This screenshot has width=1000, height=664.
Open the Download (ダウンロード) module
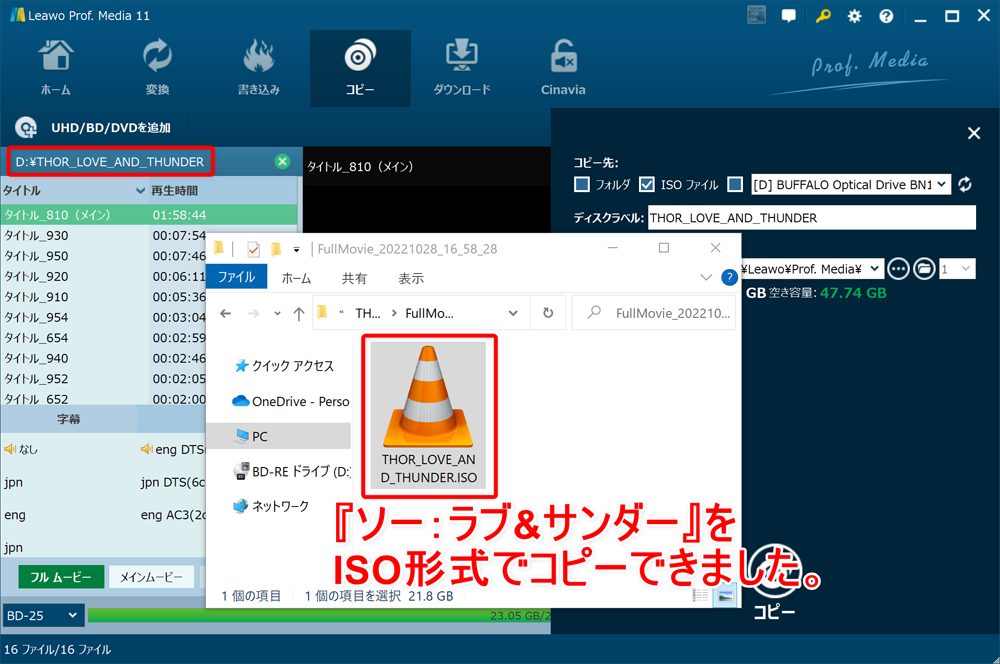tap(462, 68)
